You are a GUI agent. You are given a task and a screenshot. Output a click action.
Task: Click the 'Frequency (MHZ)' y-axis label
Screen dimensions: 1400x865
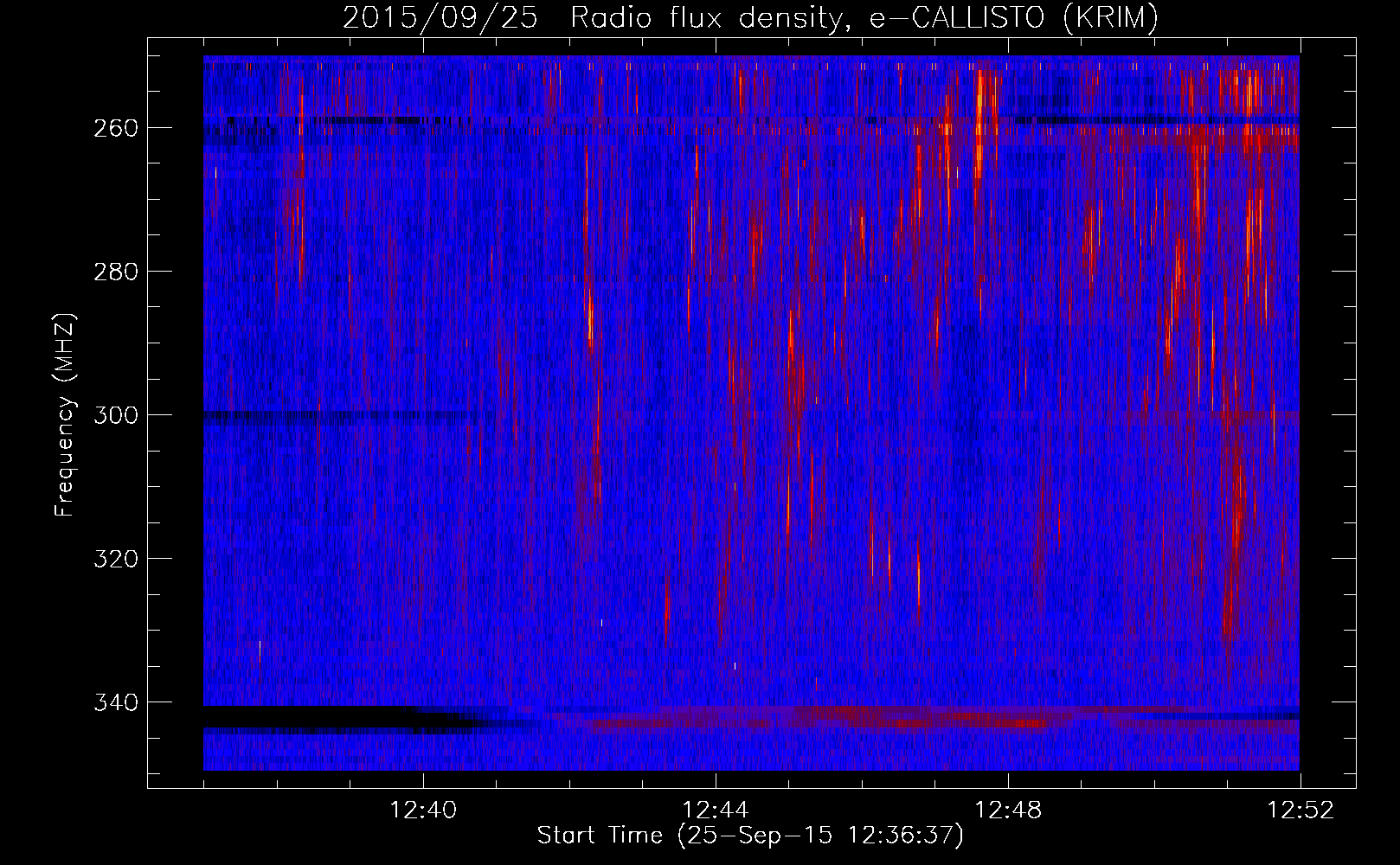(x=65, y=414)
